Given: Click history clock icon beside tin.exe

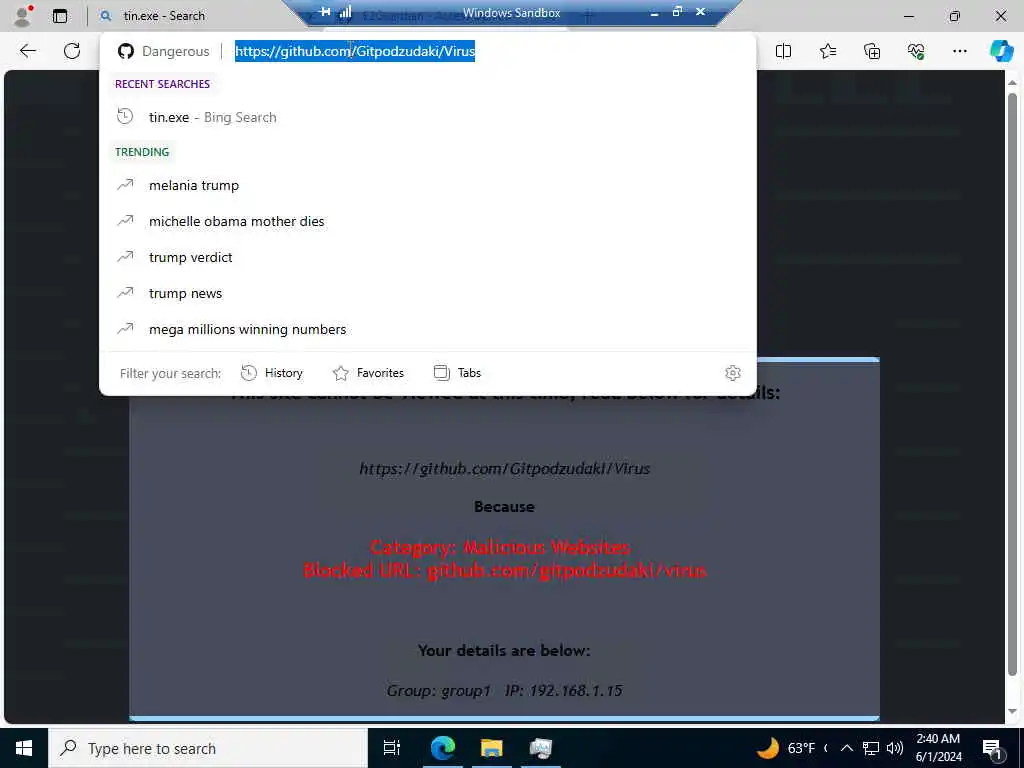Looking at the screenshot, I should pos(125,117).
